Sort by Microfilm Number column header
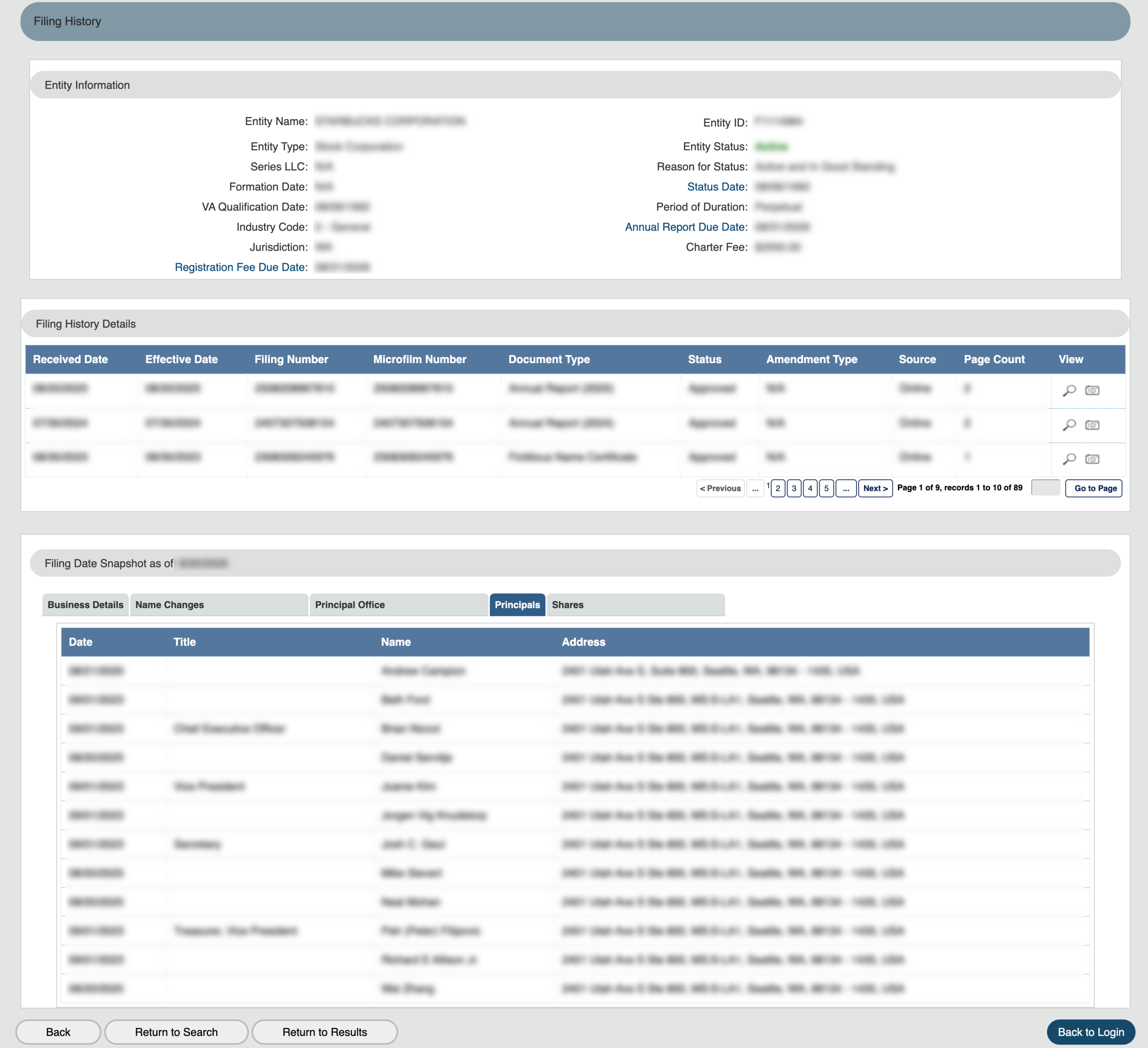This screenshot has width=1148, height=1048. (x=420, y=359)
